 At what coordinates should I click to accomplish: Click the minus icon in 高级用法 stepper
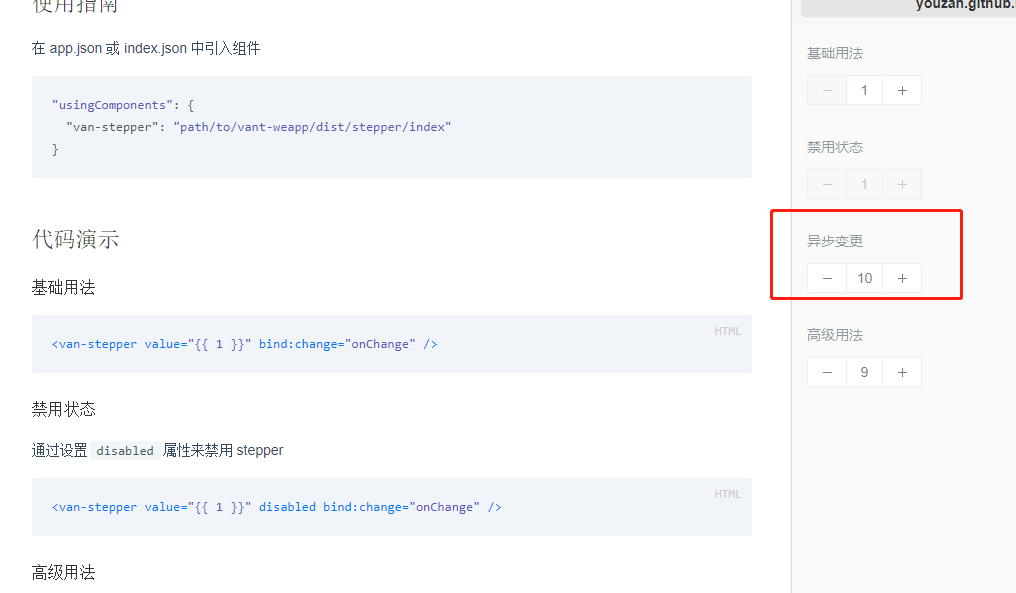[826, 371]
